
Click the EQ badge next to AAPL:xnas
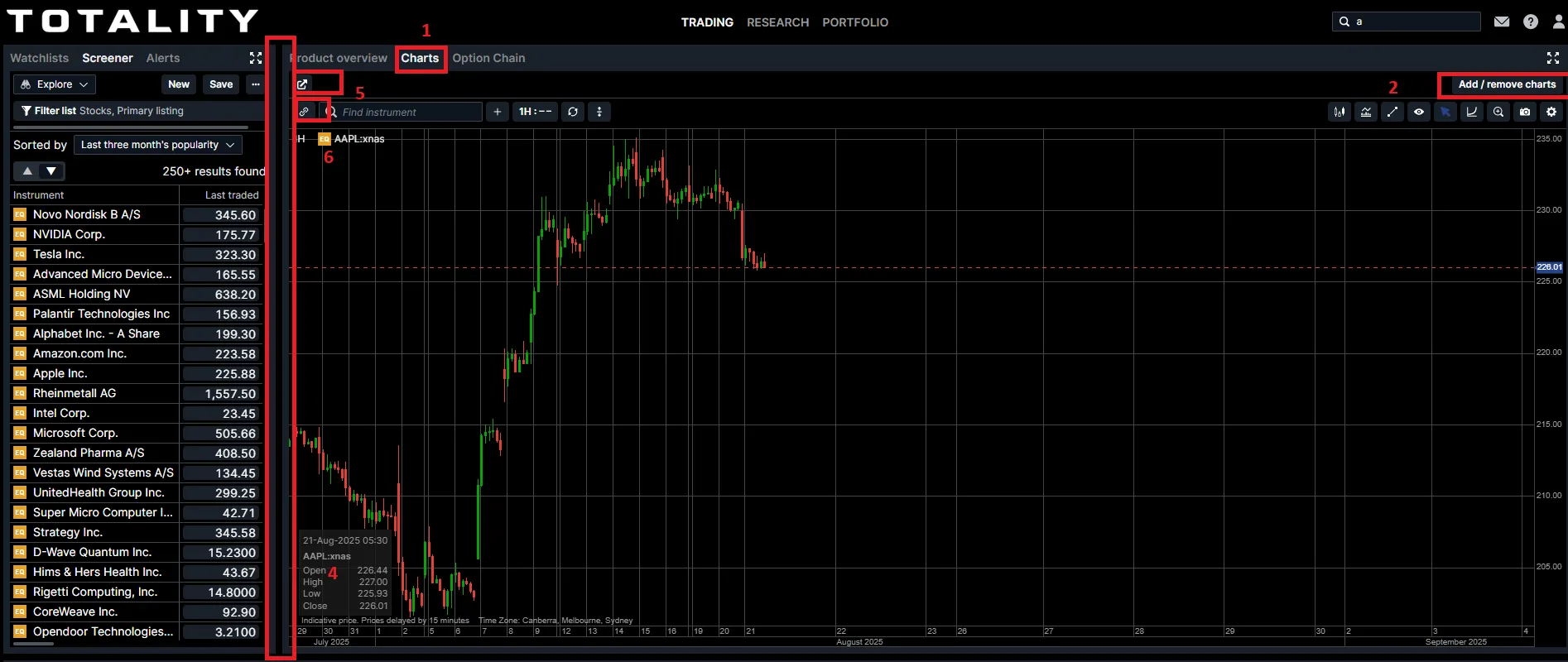point(325,139)
